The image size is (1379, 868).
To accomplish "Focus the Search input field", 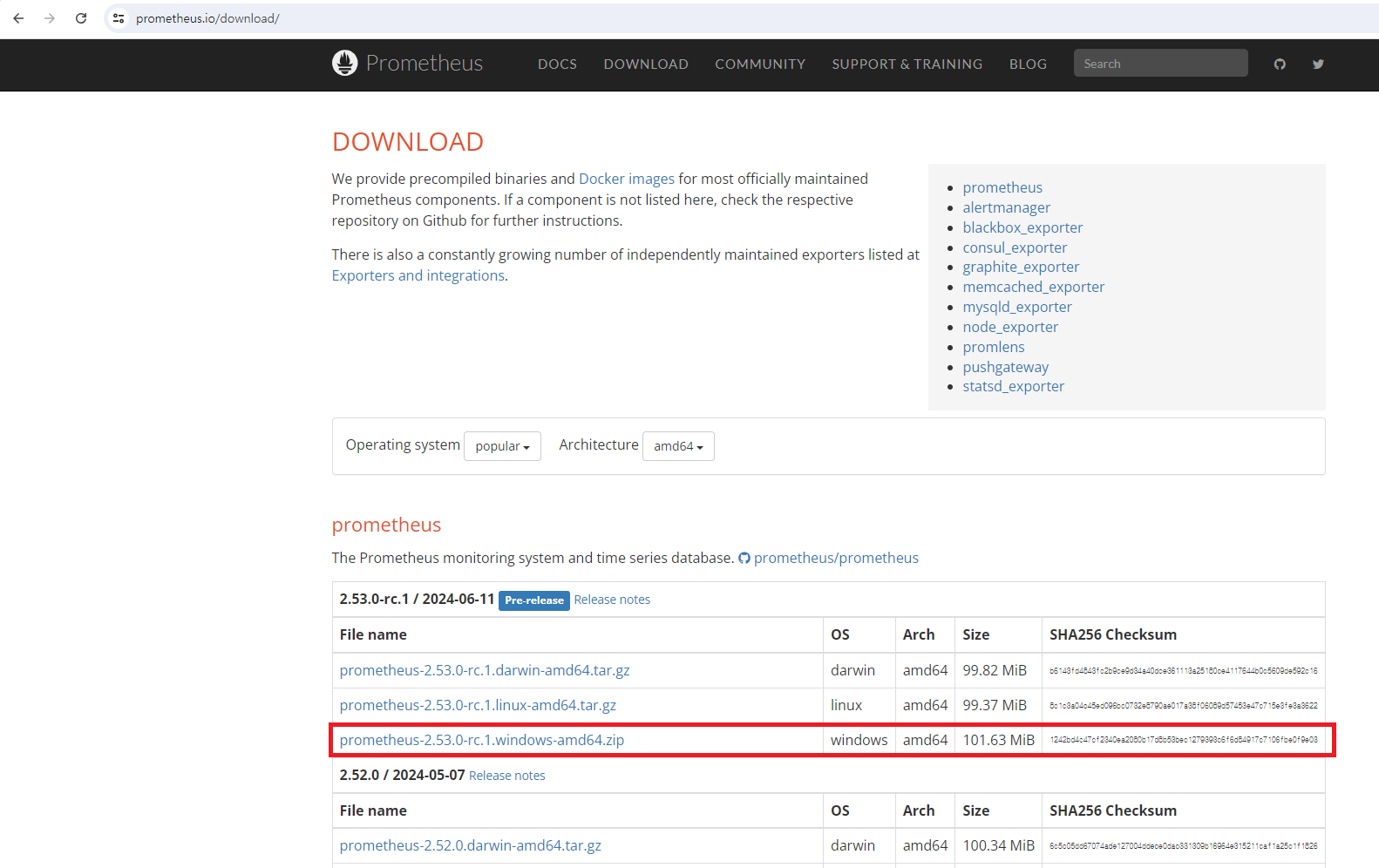I will 1160,63.
